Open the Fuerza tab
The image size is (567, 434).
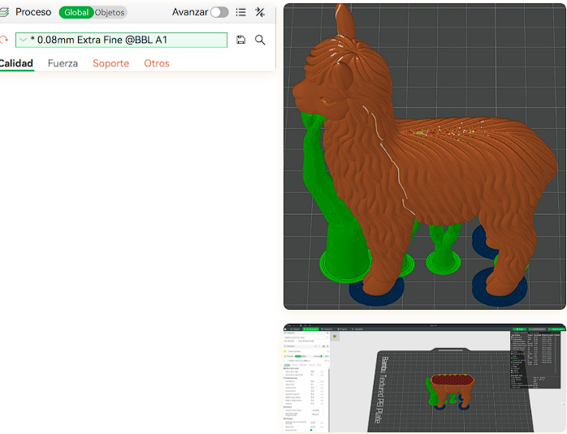[63, 63]
